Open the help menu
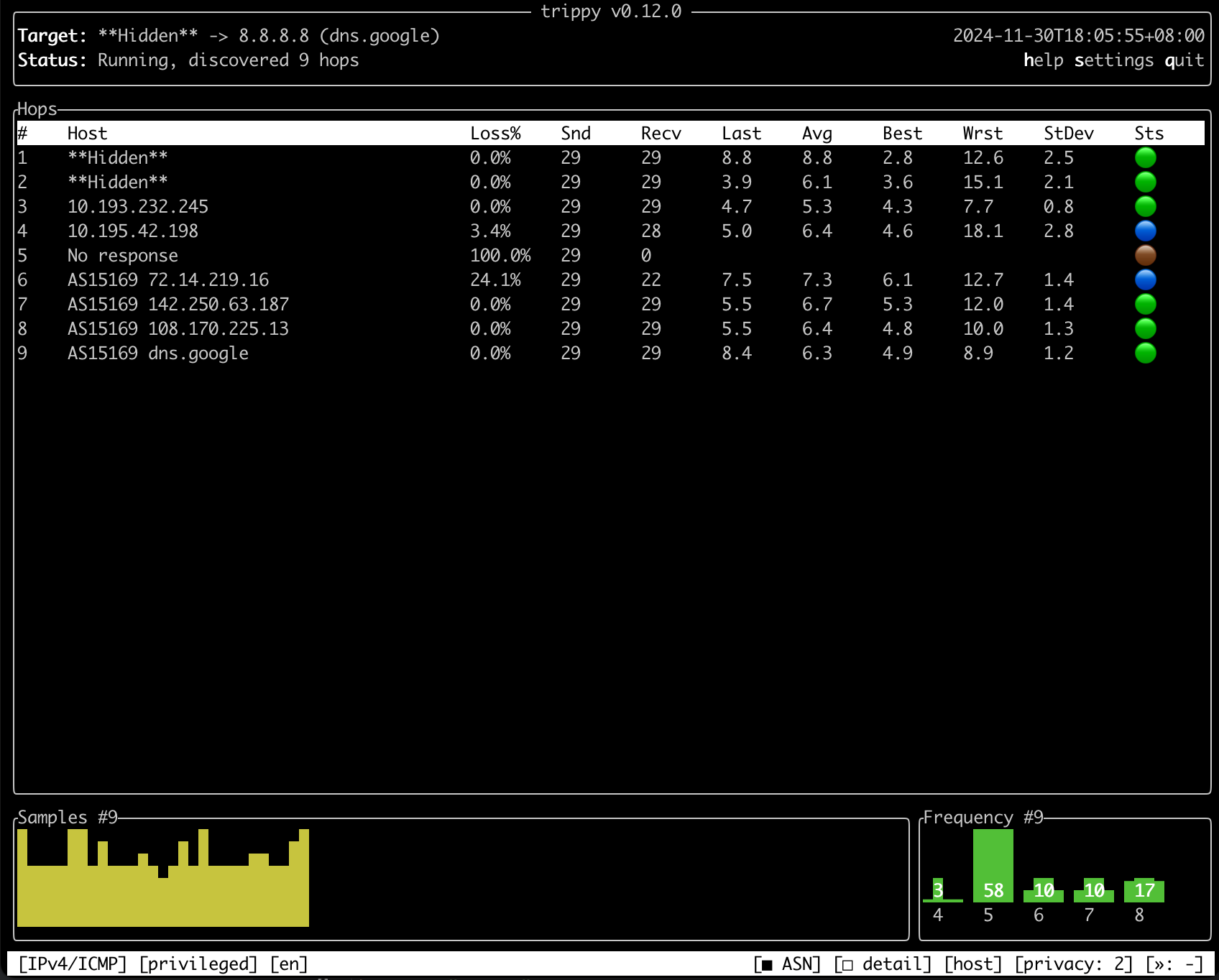The image size is (1219, 980). (1043, 60)
